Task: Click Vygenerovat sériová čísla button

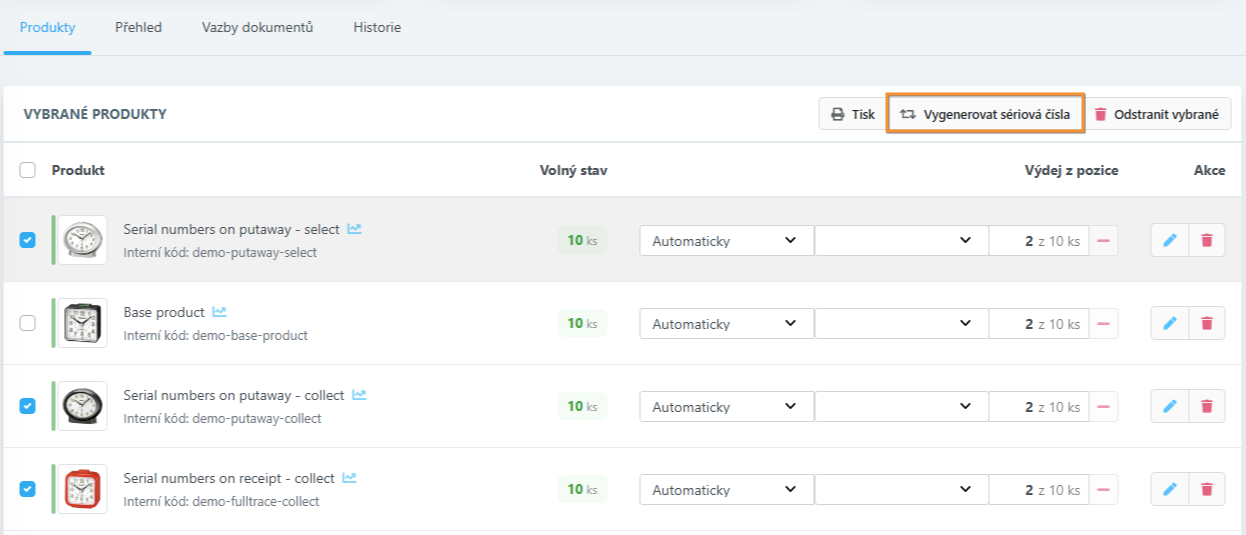Action: tap(985, 114)
